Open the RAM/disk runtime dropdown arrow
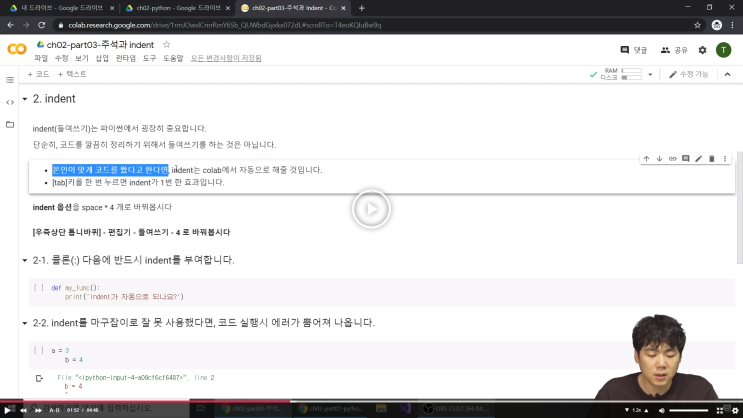The height and width of the screenshot is (418, 743). [x=650, y=74]
